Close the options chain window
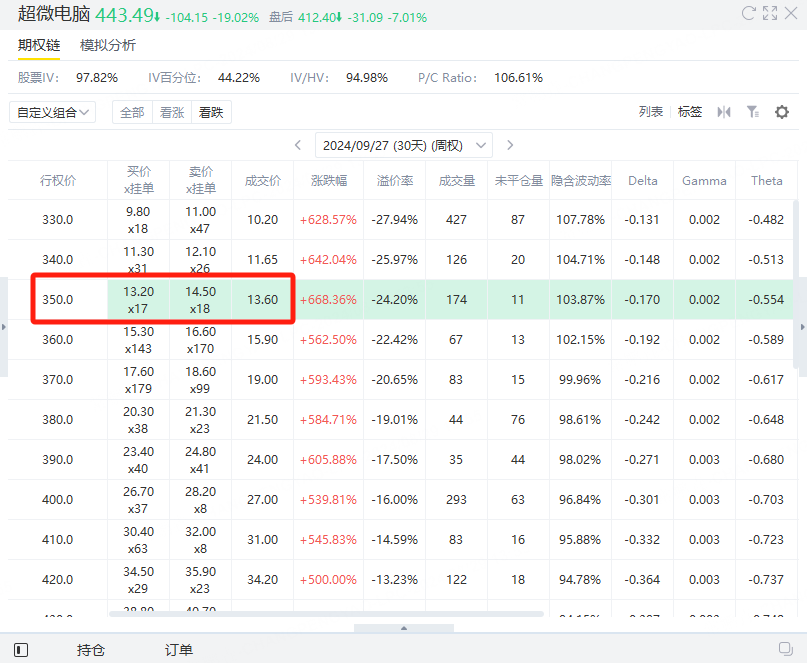The image size is (807, 663). tap(791, 13)
